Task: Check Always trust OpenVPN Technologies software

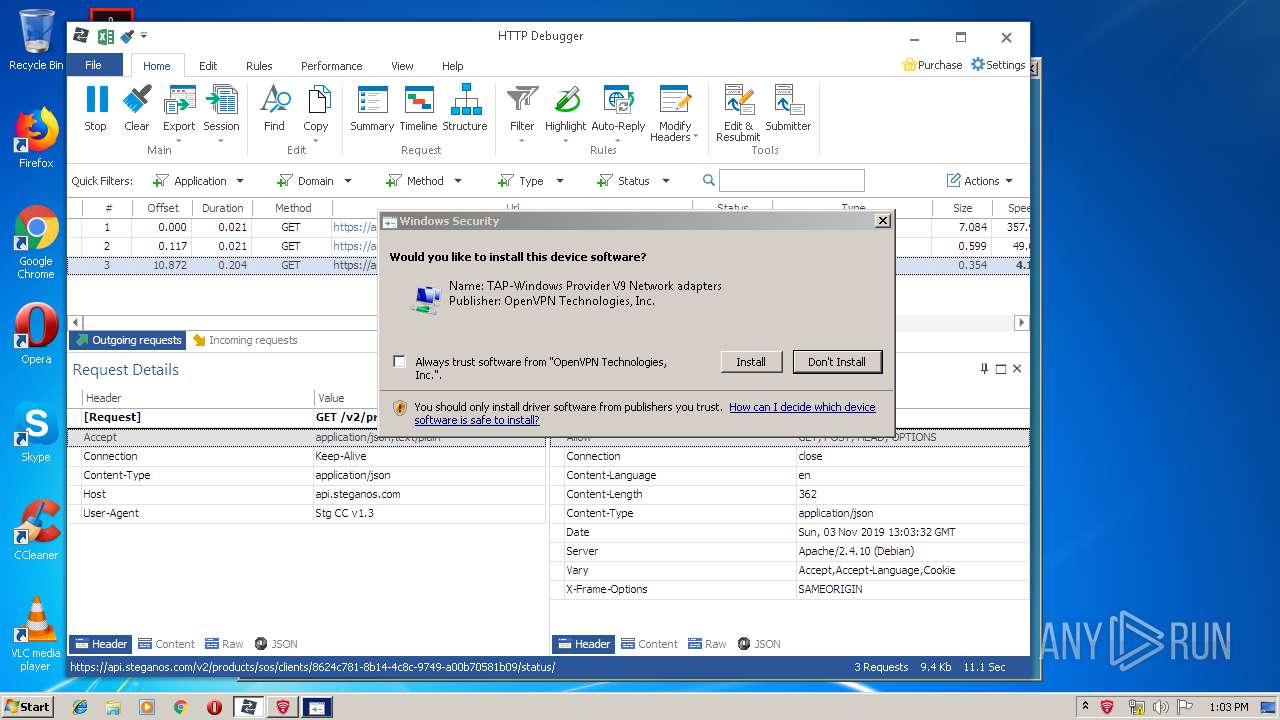Action: (400, 362)
